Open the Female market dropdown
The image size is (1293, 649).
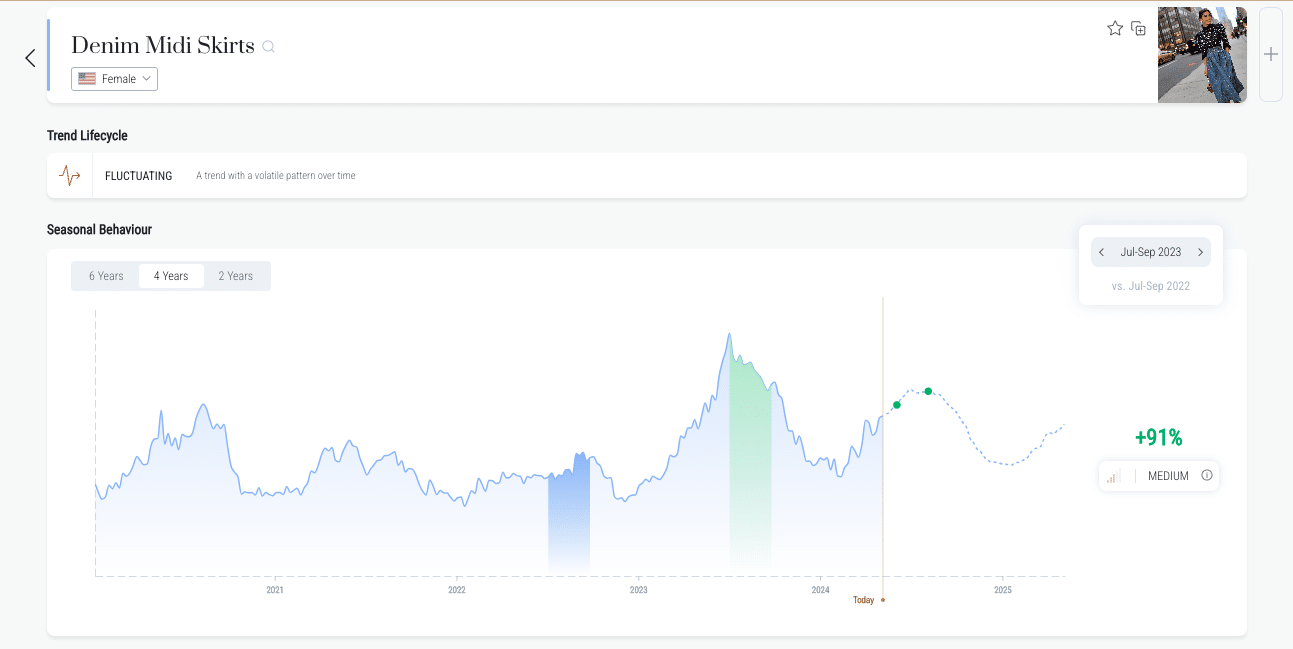click(114, 79)
